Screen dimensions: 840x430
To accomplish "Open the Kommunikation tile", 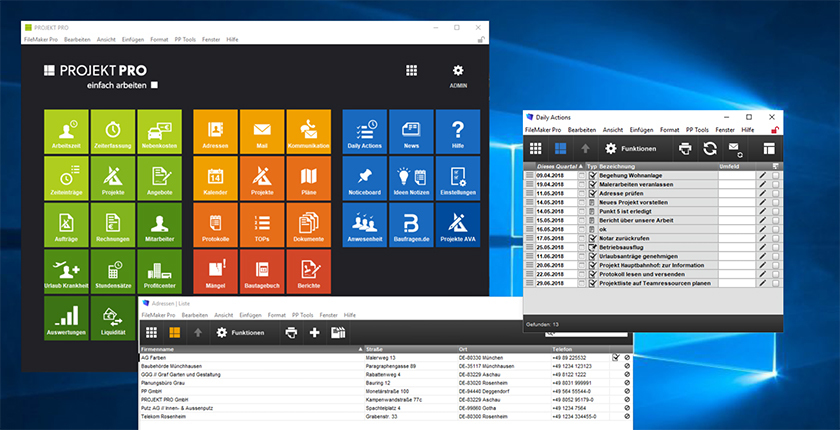I will pos(309,132).
